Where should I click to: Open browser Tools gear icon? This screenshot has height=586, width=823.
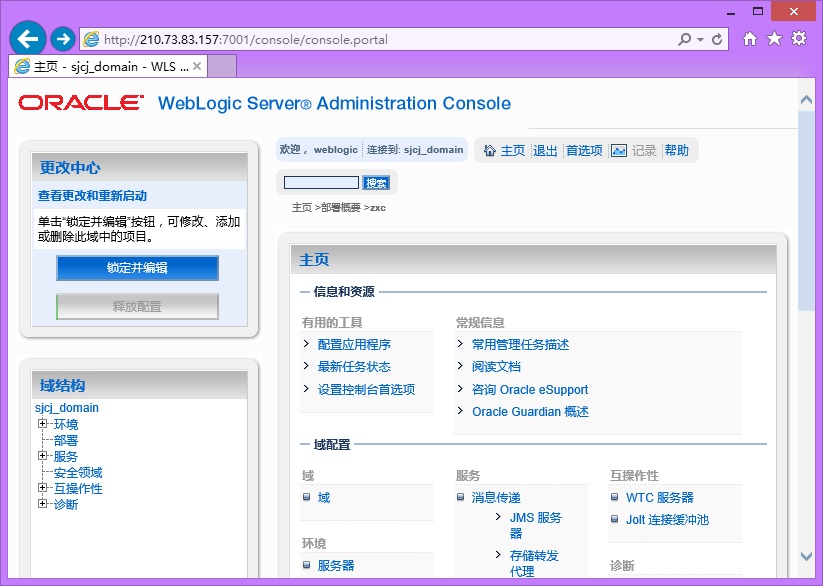pos(799,38)
